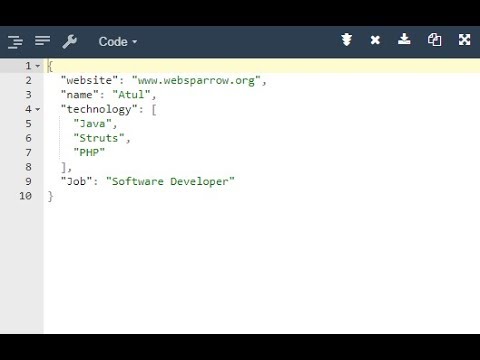This screenshot has width=480, height=360.
Task: Toggle fullscreen with the expand icon
Action: 464,40
